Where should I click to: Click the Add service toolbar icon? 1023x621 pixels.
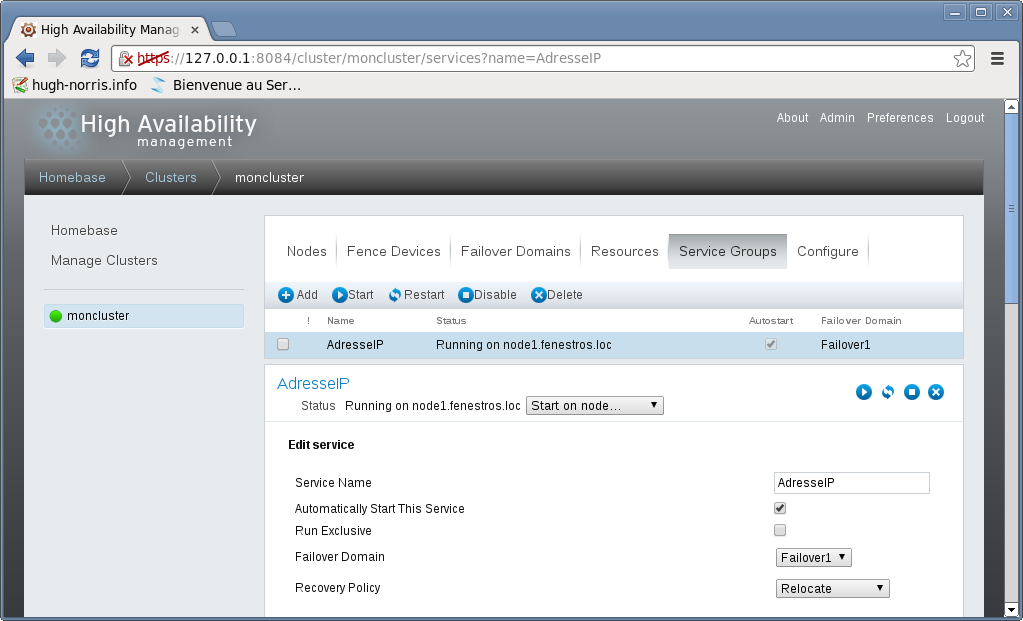[286, 295]
